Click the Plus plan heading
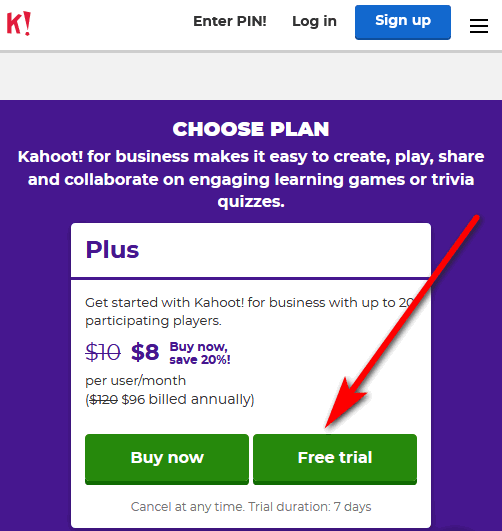The image size is (502, 531). (112, 250)
